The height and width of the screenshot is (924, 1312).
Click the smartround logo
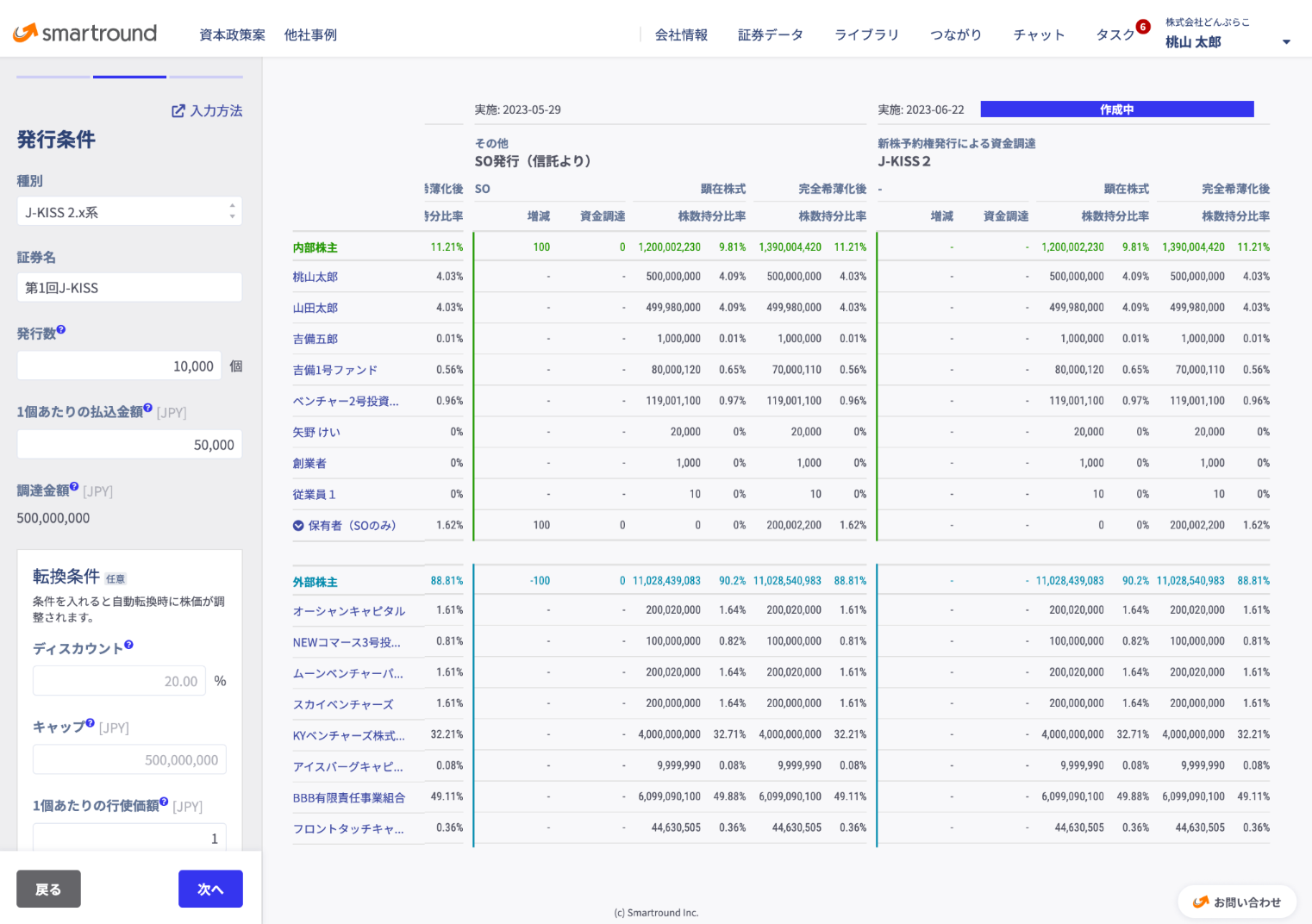[84, 34]
